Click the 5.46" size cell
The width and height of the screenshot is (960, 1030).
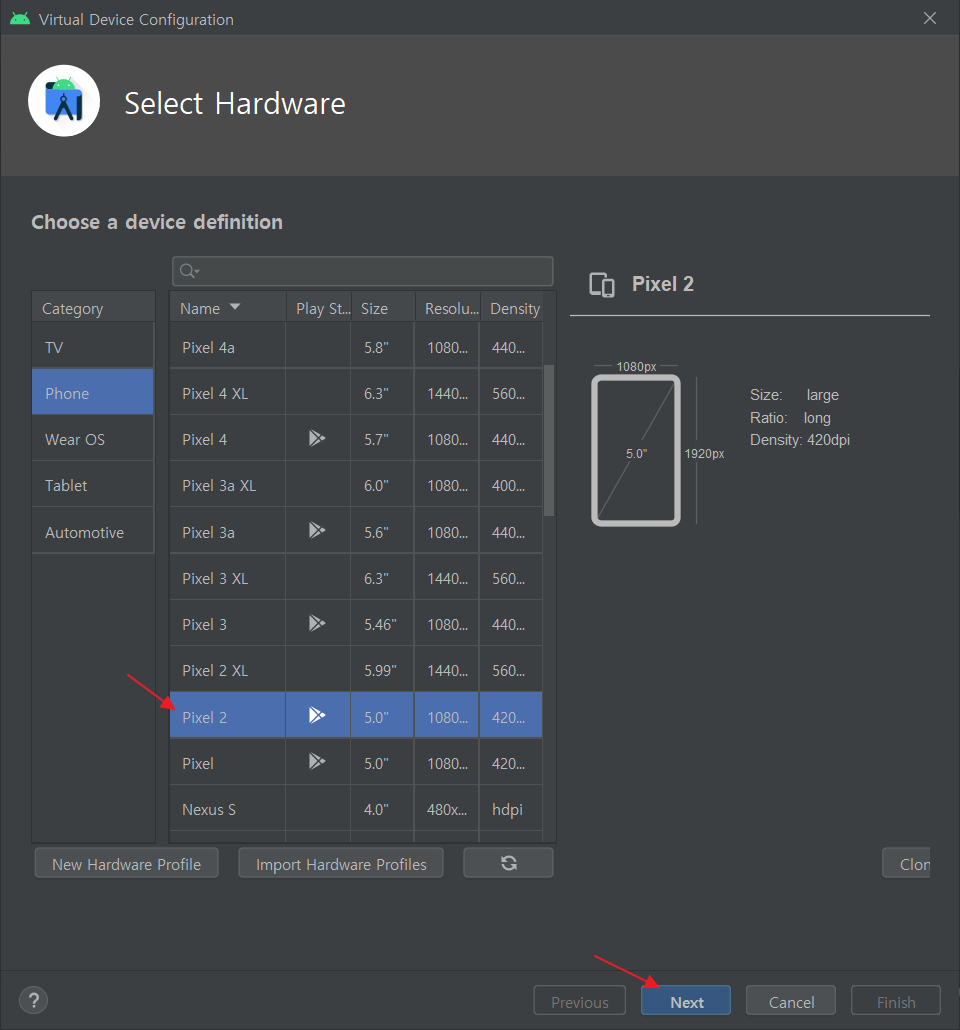click(380, 624)
